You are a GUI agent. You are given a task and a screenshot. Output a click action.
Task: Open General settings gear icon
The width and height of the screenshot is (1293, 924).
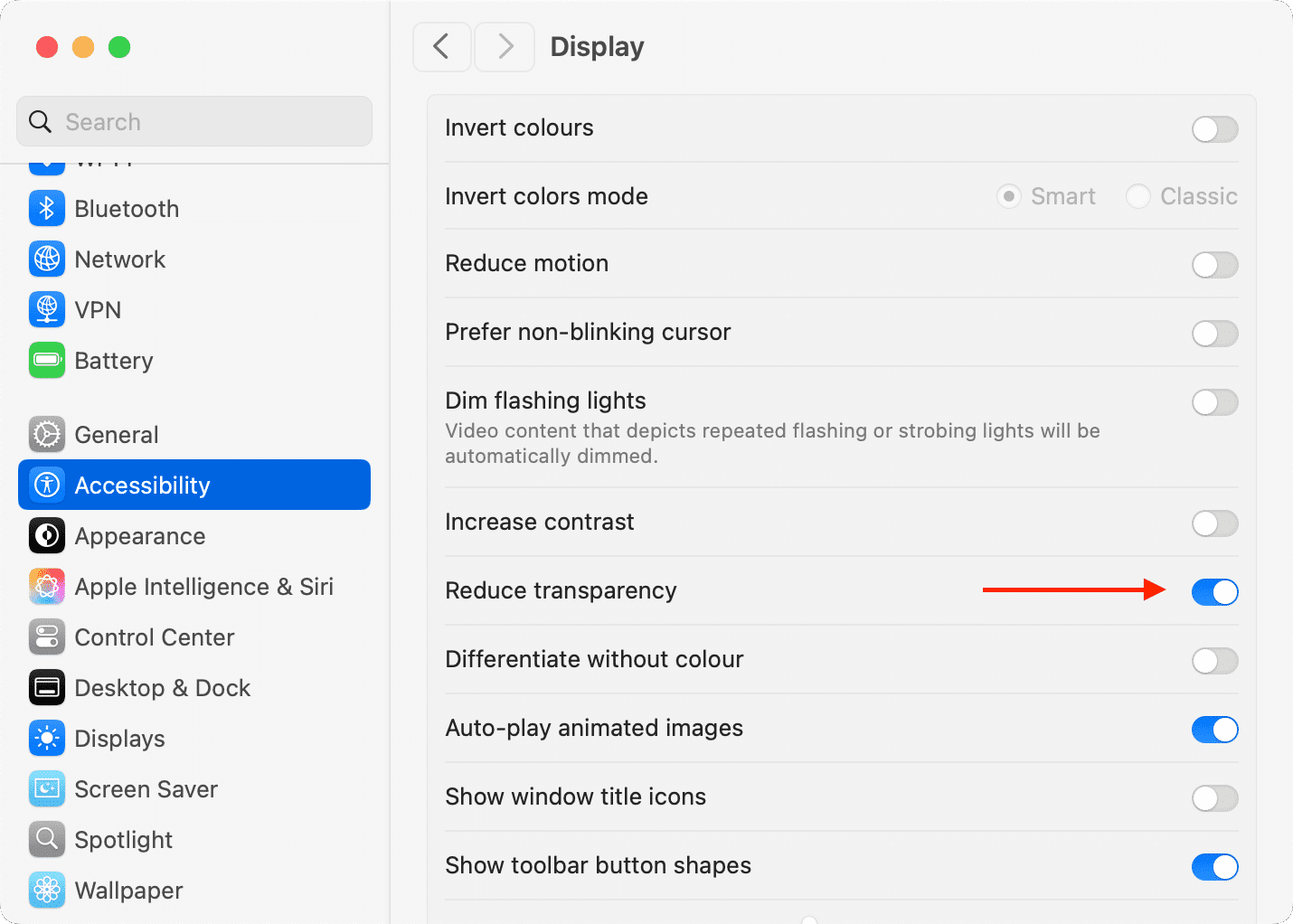tap(47, 435)
